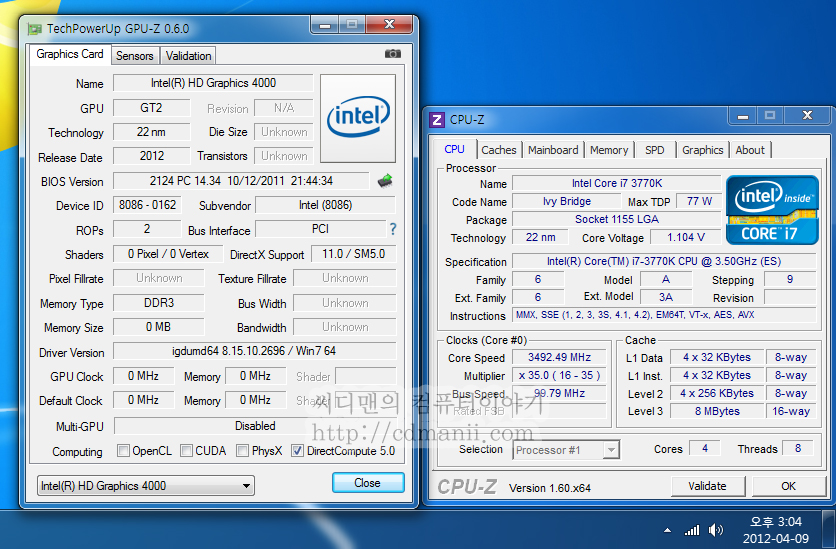Viewport: 836px width, 549px height.
Task: Click the Subvendor Intel (8086) field
Action: (x=326, y=205)
